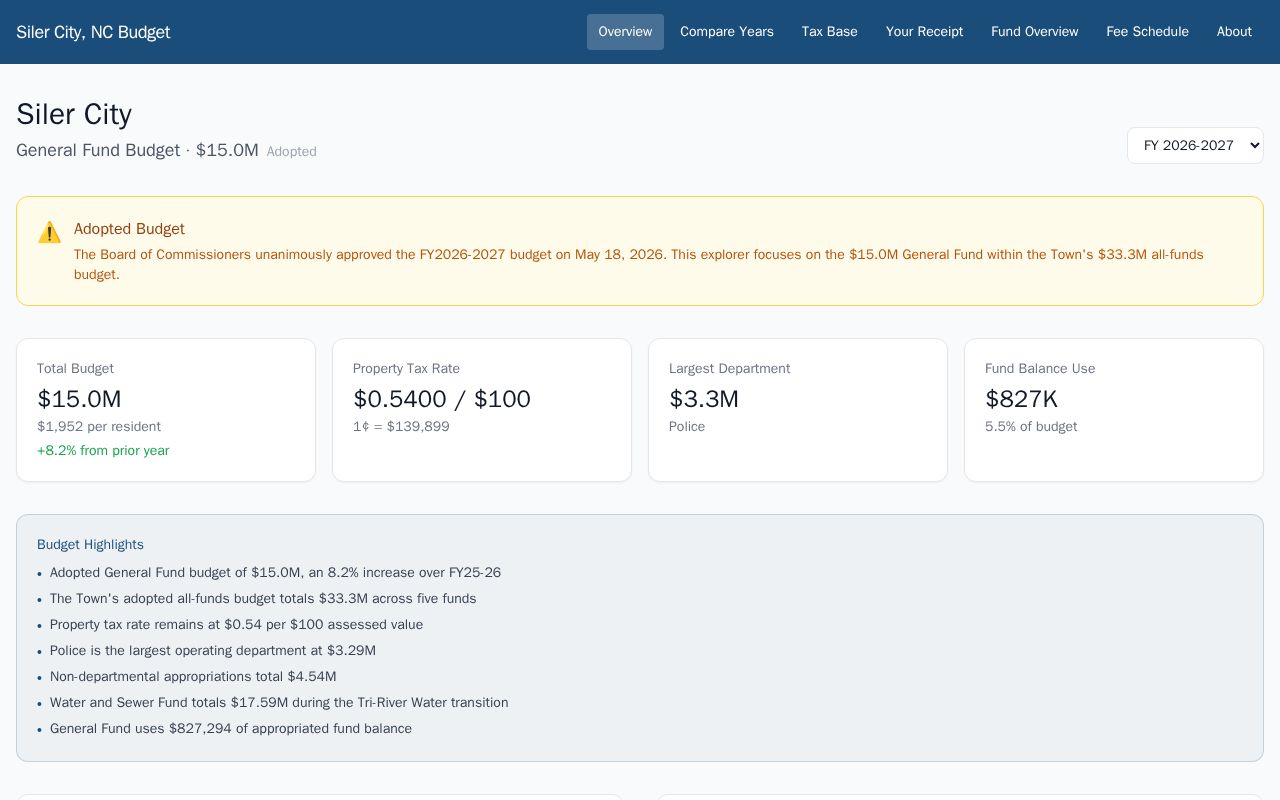
Task: Click the warning icon in Adopted Budget banner
Action: (x=49, y=233)
